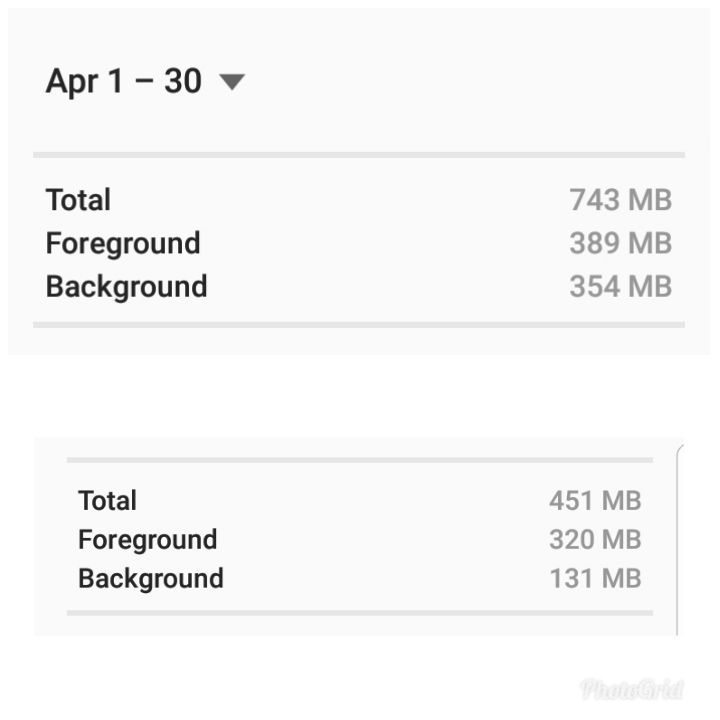Click the vertical edge beside lower panel
720x720 pixels.
pyautogui.click(x=678, y=542)
